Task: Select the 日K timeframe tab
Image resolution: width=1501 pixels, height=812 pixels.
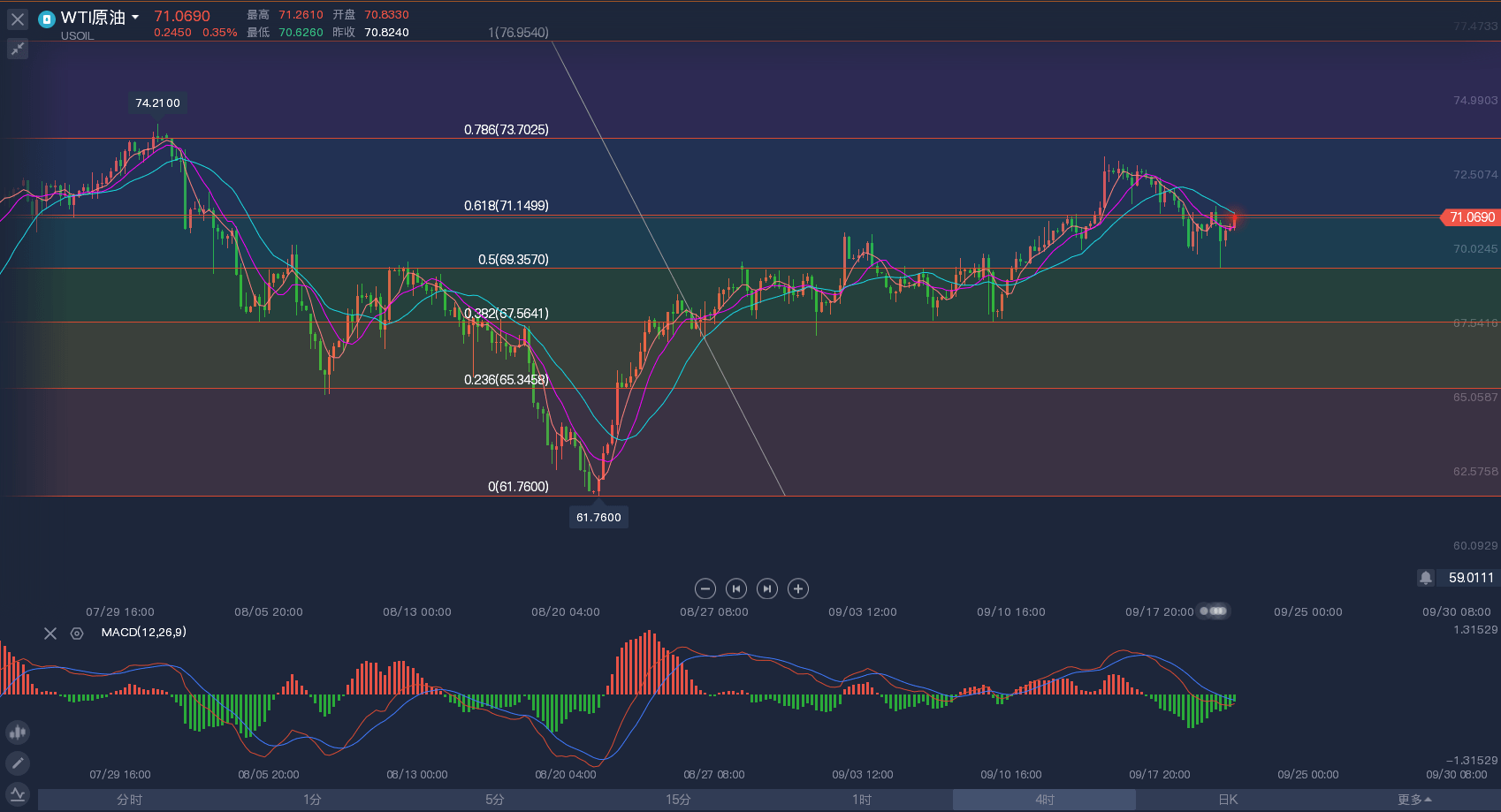Action: 1228,800
